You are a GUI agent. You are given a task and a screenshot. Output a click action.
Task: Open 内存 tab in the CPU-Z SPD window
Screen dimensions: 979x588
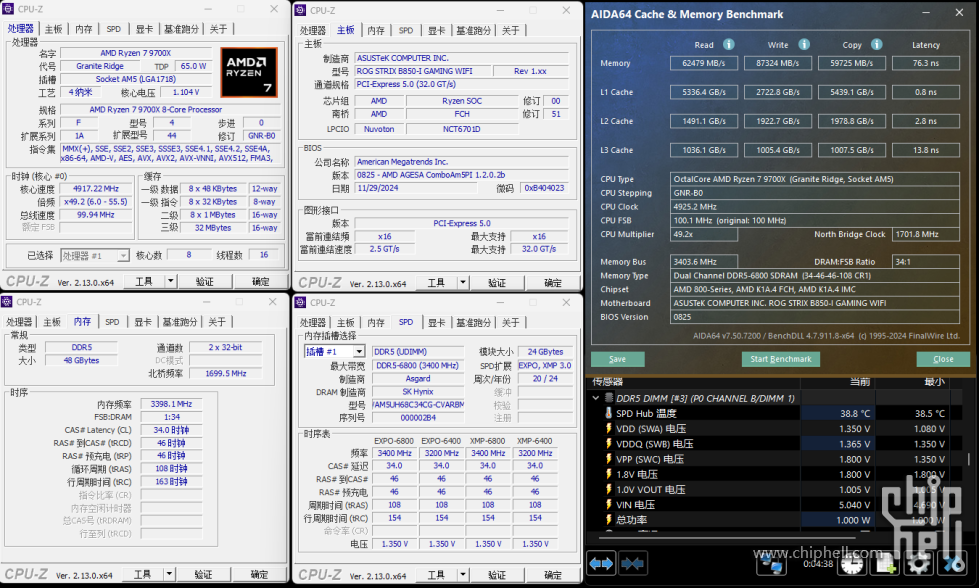coord(376,323)
